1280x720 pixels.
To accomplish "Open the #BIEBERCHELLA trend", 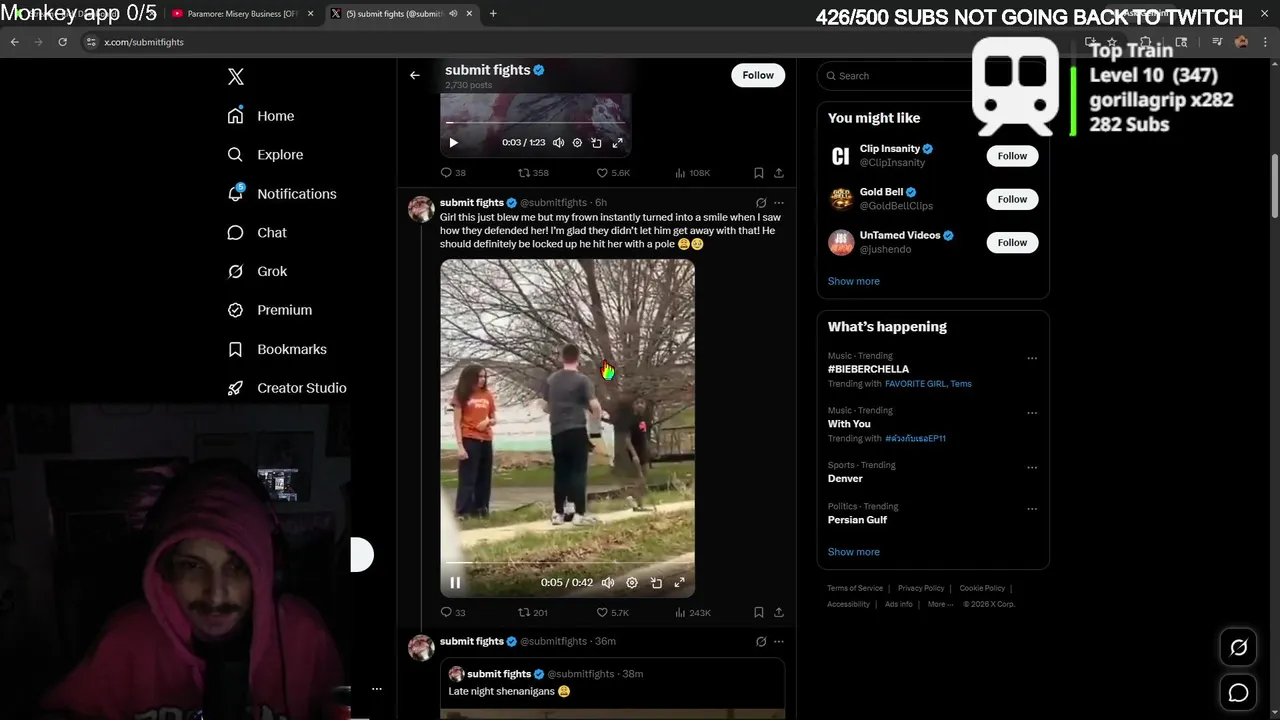I will pos(868,369).
